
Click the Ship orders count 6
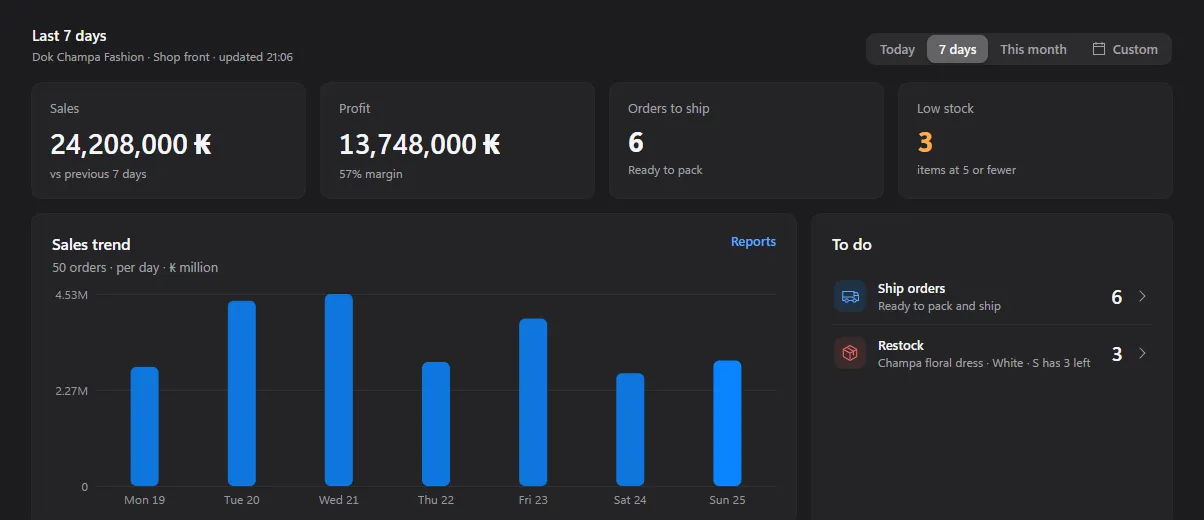coord(1117,297)
